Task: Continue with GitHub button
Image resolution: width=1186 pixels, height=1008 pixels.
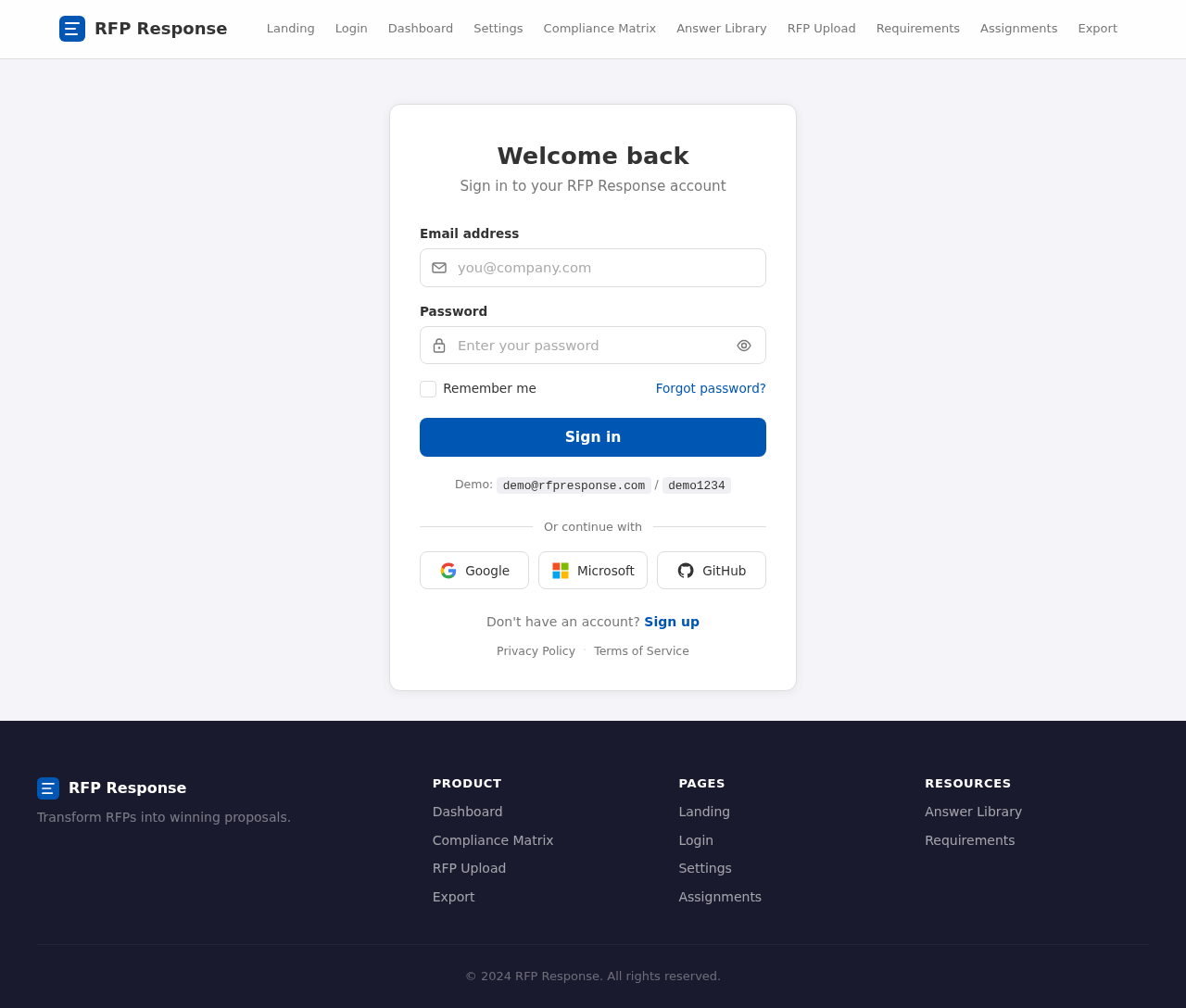Action: coord(712,571)
